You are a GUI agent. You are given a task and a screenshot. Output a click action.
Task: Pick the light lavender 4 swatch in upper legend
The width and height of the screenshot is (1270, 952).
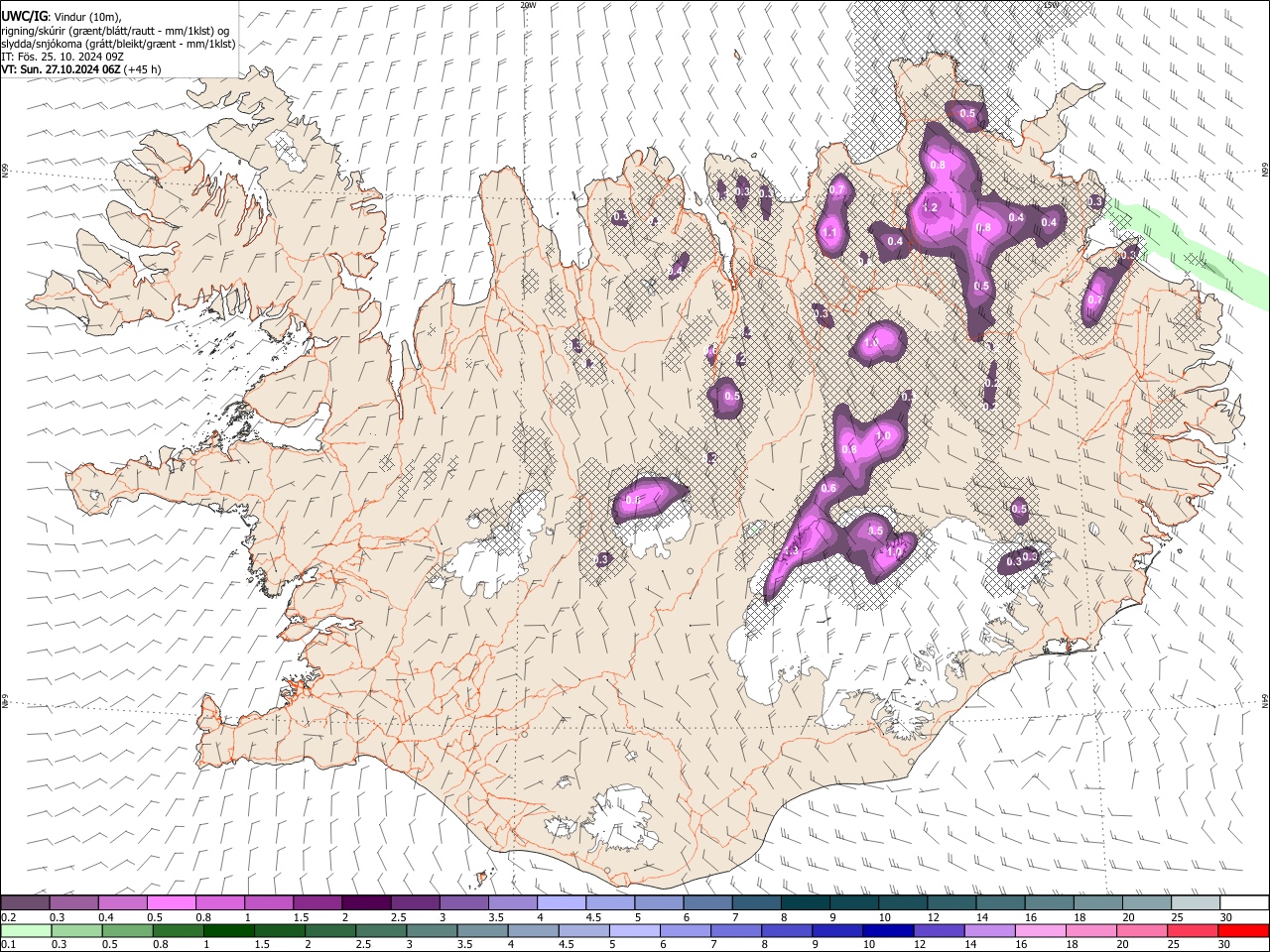561,903
